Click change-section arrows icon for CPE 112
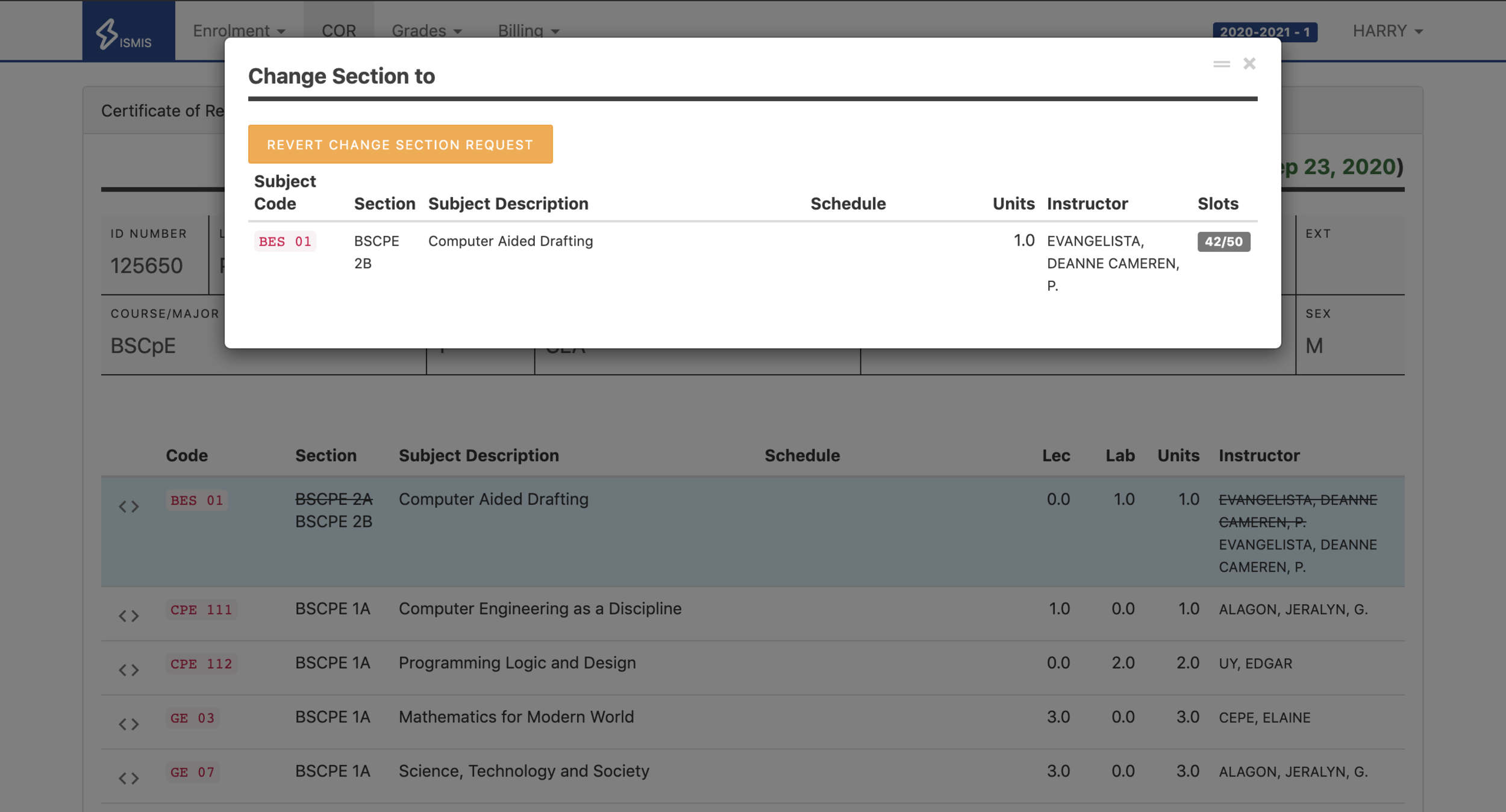 coord(129,670)
